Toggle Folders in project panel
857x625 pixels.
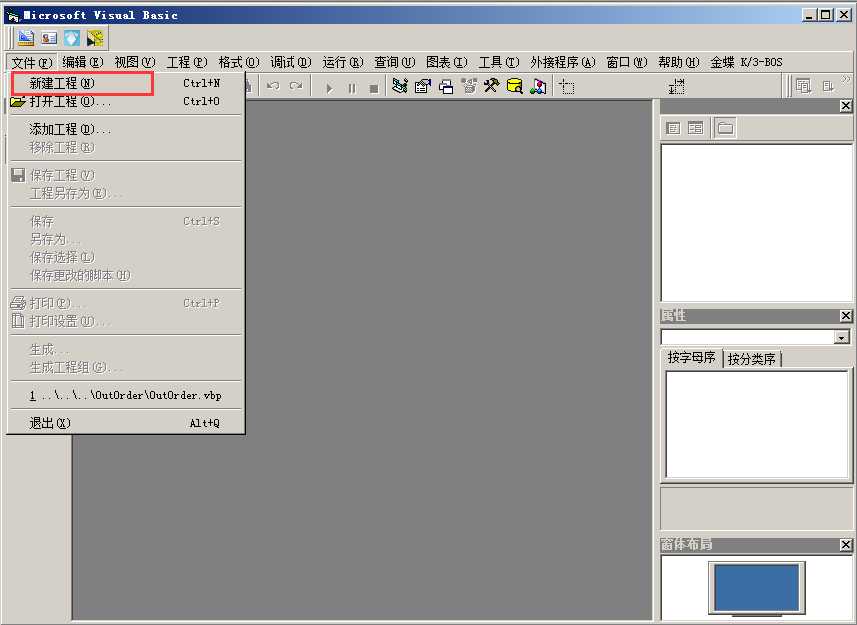click(725, 128)
